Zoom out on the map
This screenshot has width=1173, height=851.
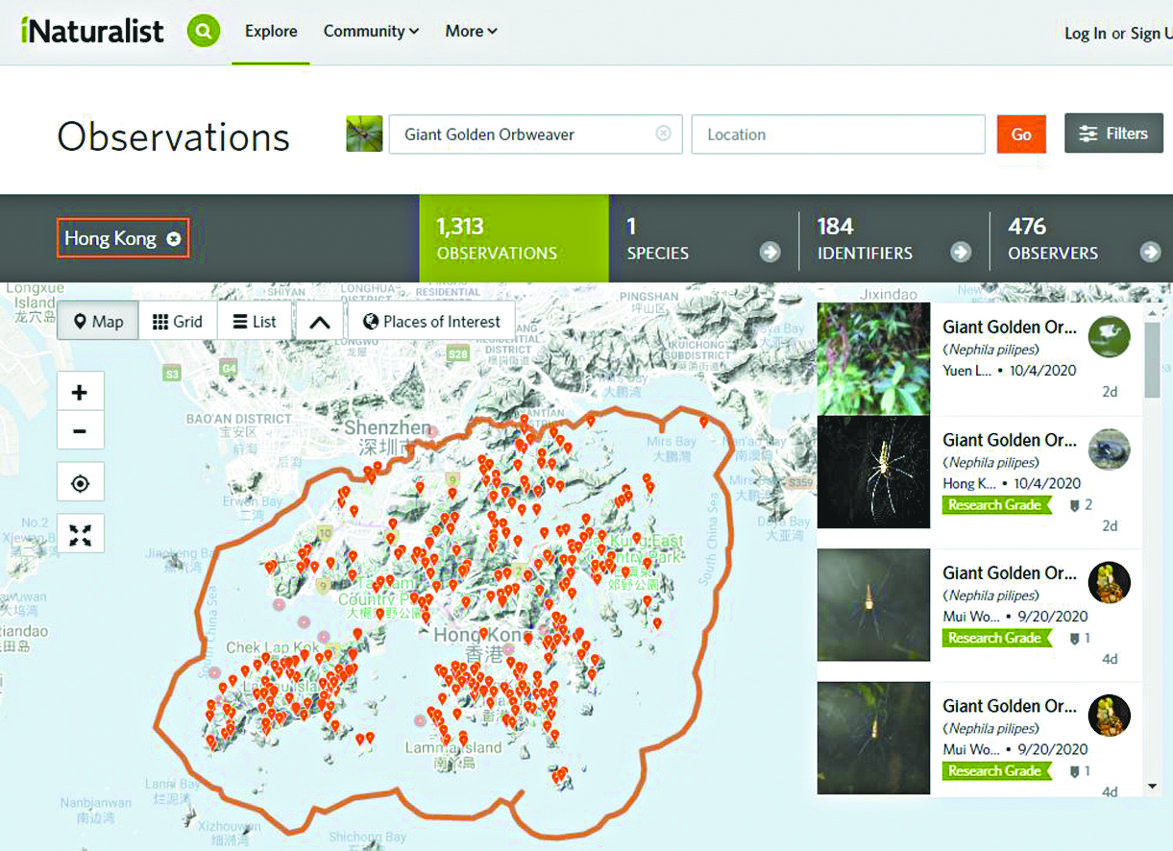click(80, 431)
